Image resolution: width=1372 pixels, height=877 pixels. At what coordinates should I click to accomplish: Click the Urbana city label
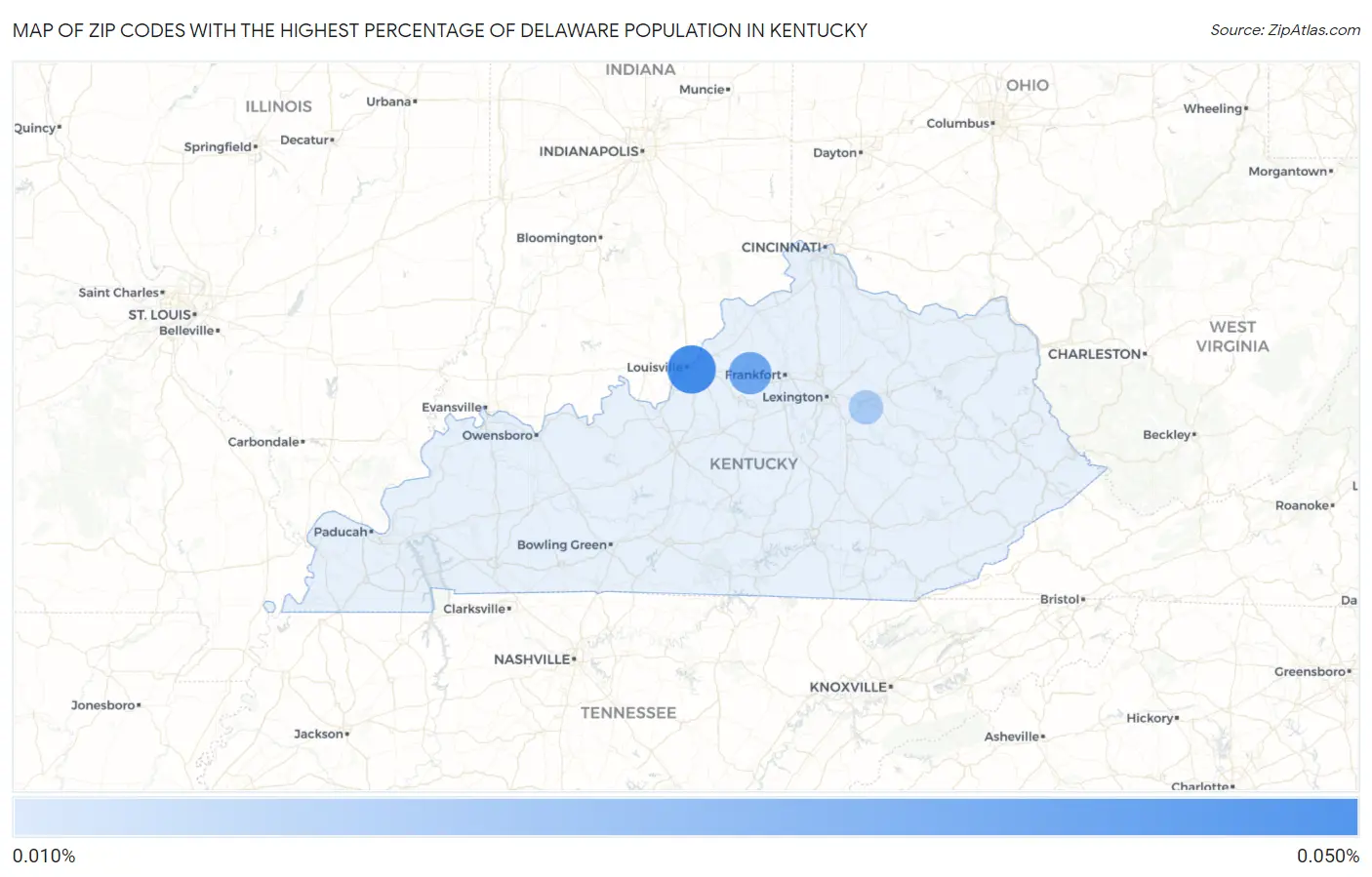coord(388,101)
